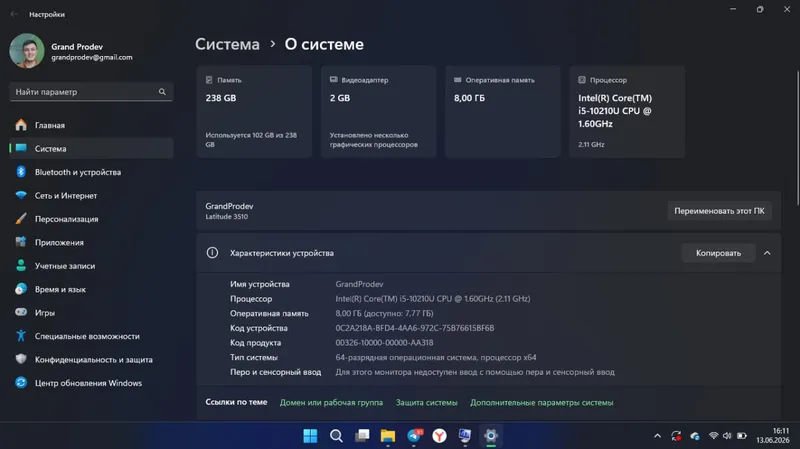Open the Процессор Intel Core card
This screenshot has height=449, width=800.
coord(627,111)
